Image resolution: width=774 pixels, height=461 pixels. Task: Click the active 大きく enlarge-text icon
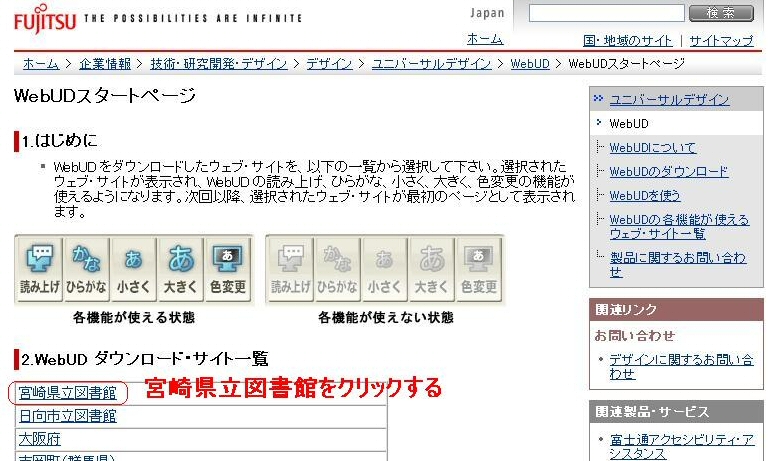point(180,269)
